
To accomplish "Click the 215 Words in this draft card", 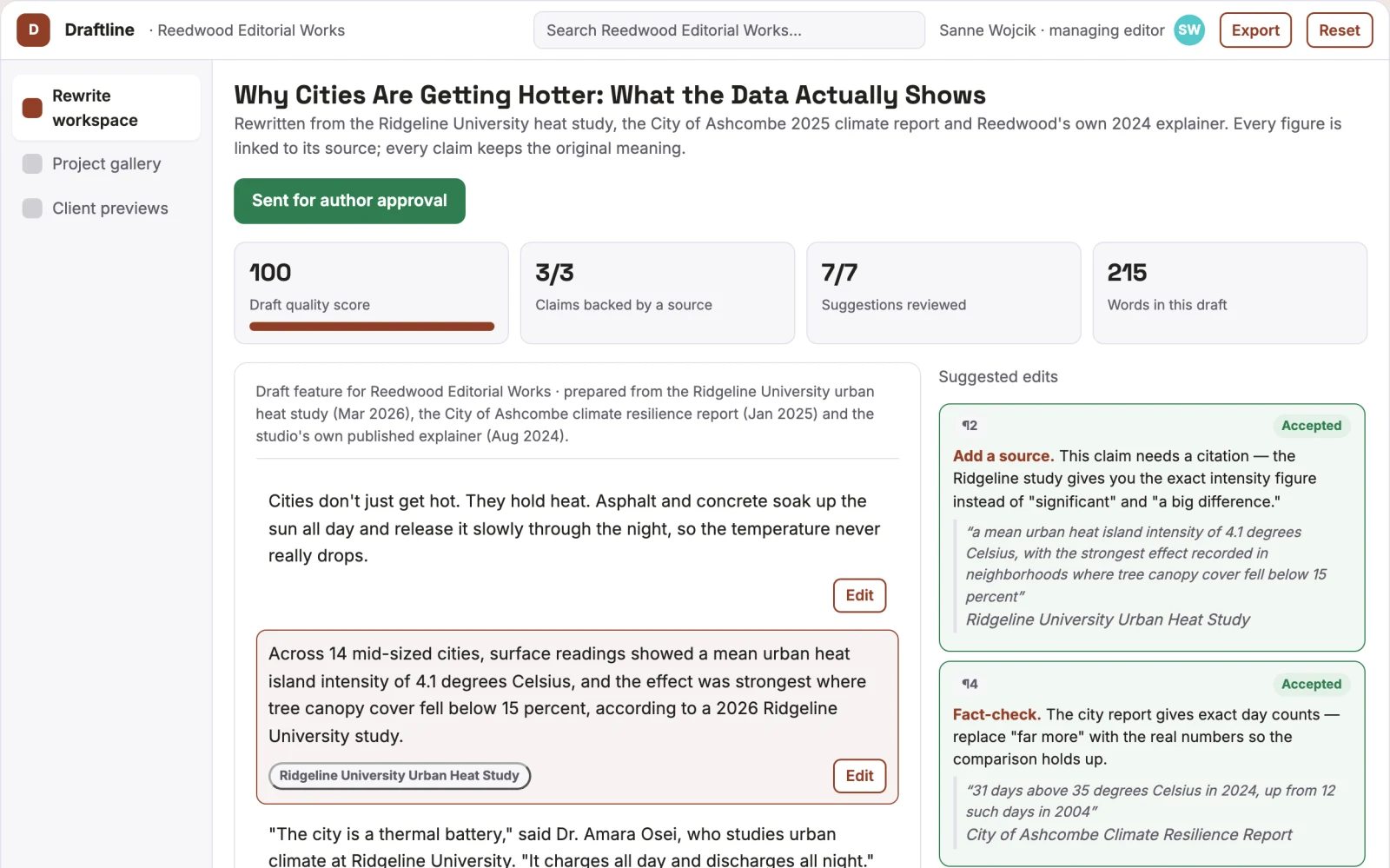I will click(1229, 293).
